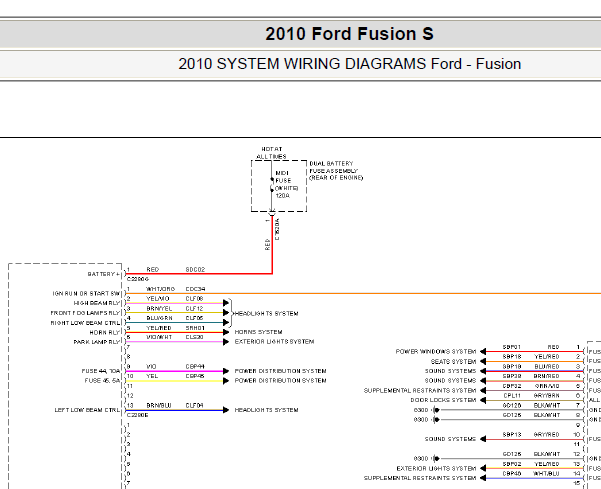Click the arrowhead next to EXTERIOR LIGHTS SYSTEM on left
Viewport: 601px width, 489px height.
point(226,342)
